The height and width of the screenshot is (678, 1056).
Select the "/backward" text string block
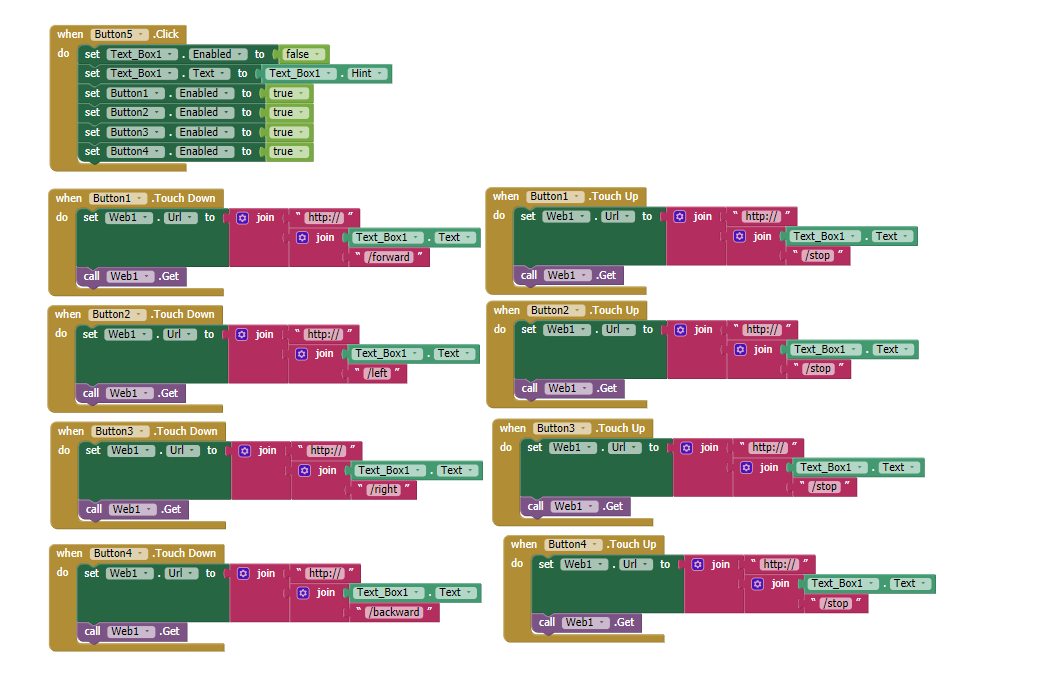394,612
